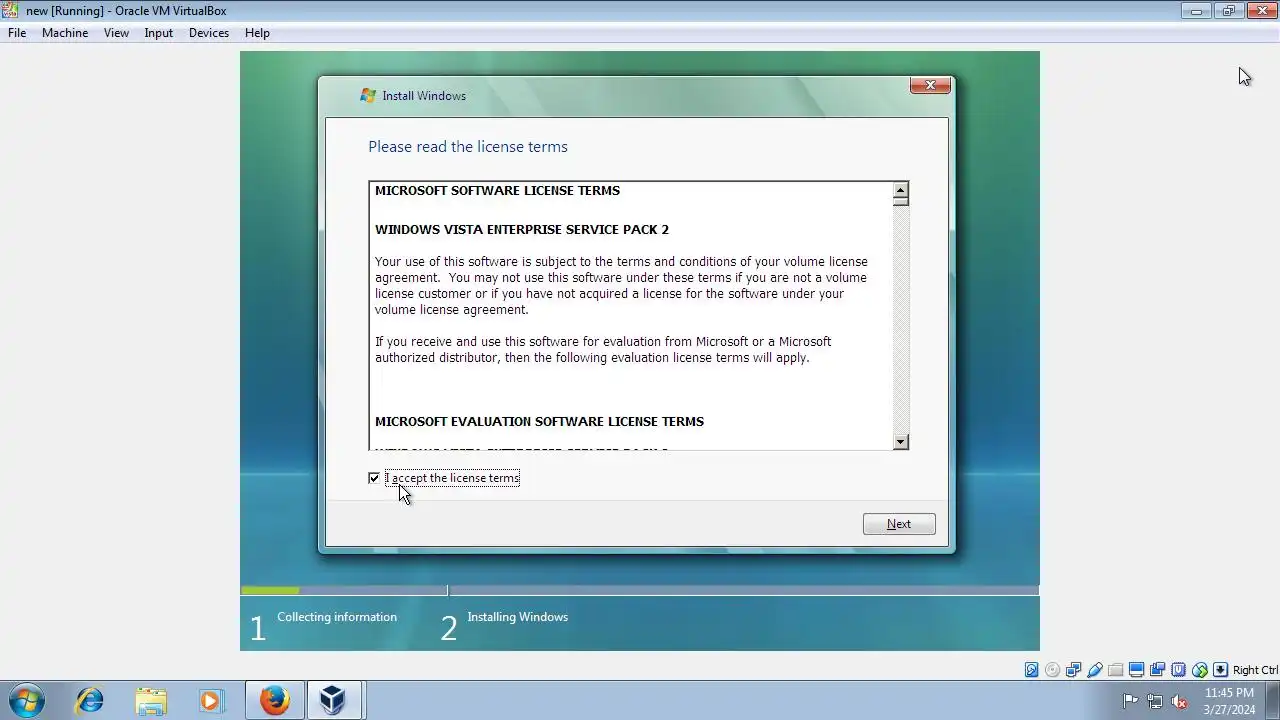The width and height of the screenshot is (1280, 720).
Task: Click the mouse integration status icon
Action: tap(1199, 670)
